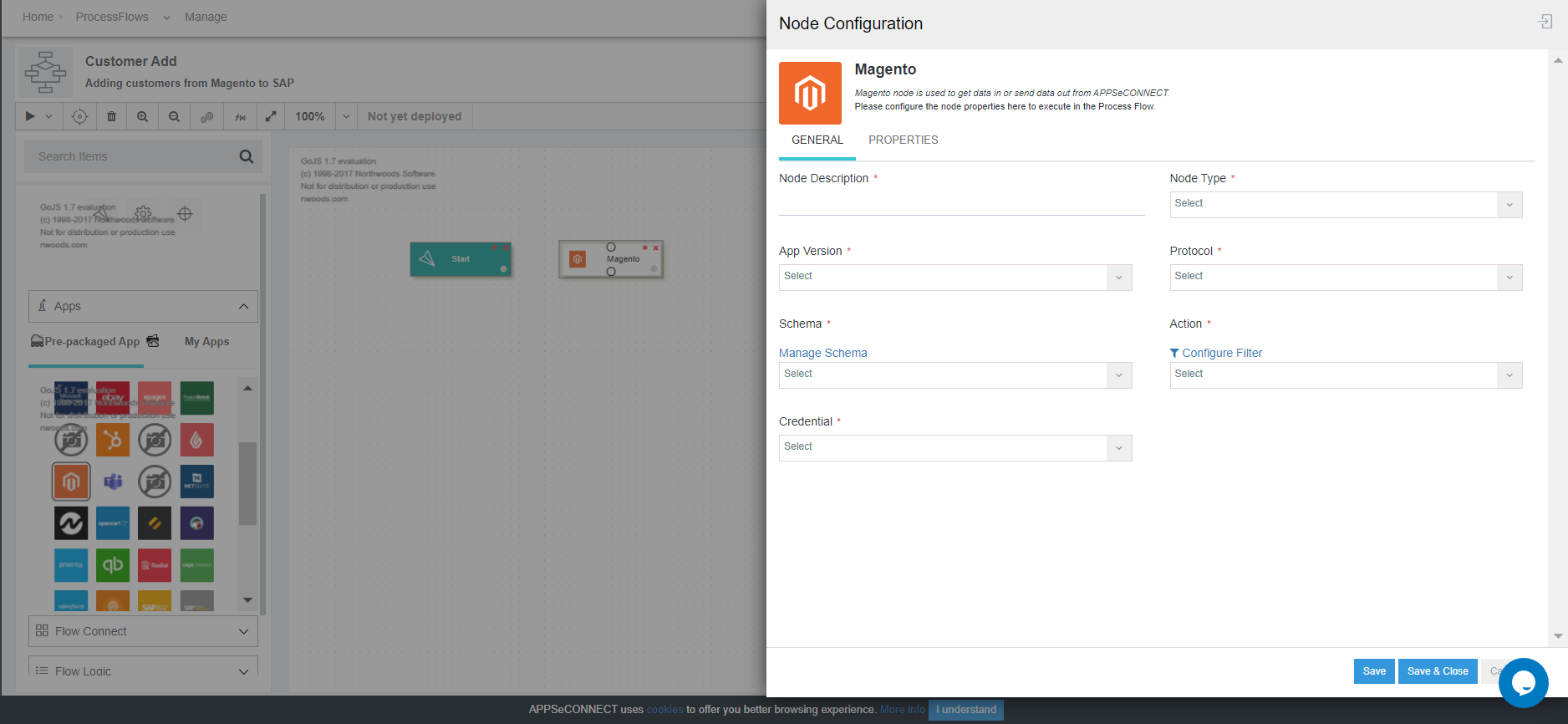Select the Microsoft Teams app tile

(113, 482)
